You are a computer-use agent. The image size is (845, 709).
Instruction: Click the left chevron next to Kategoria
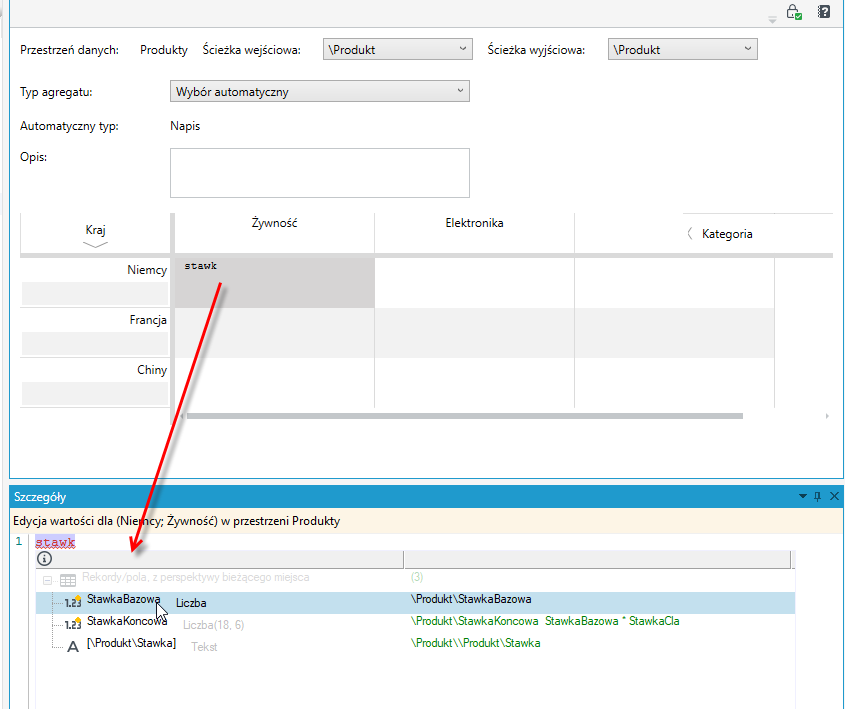point(690,234)
